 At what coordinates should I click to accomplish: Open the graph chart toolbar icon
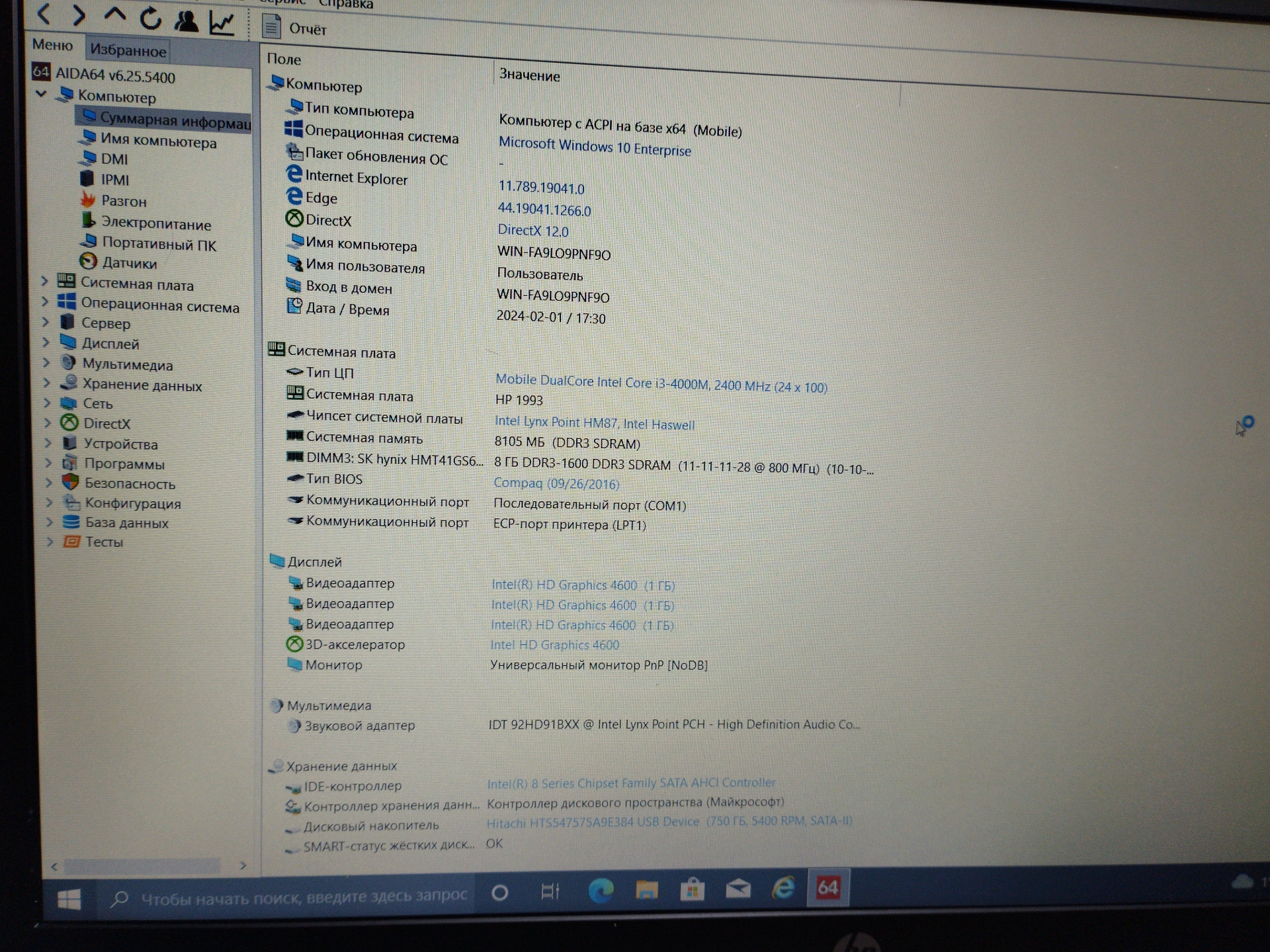tap(222, 22)
